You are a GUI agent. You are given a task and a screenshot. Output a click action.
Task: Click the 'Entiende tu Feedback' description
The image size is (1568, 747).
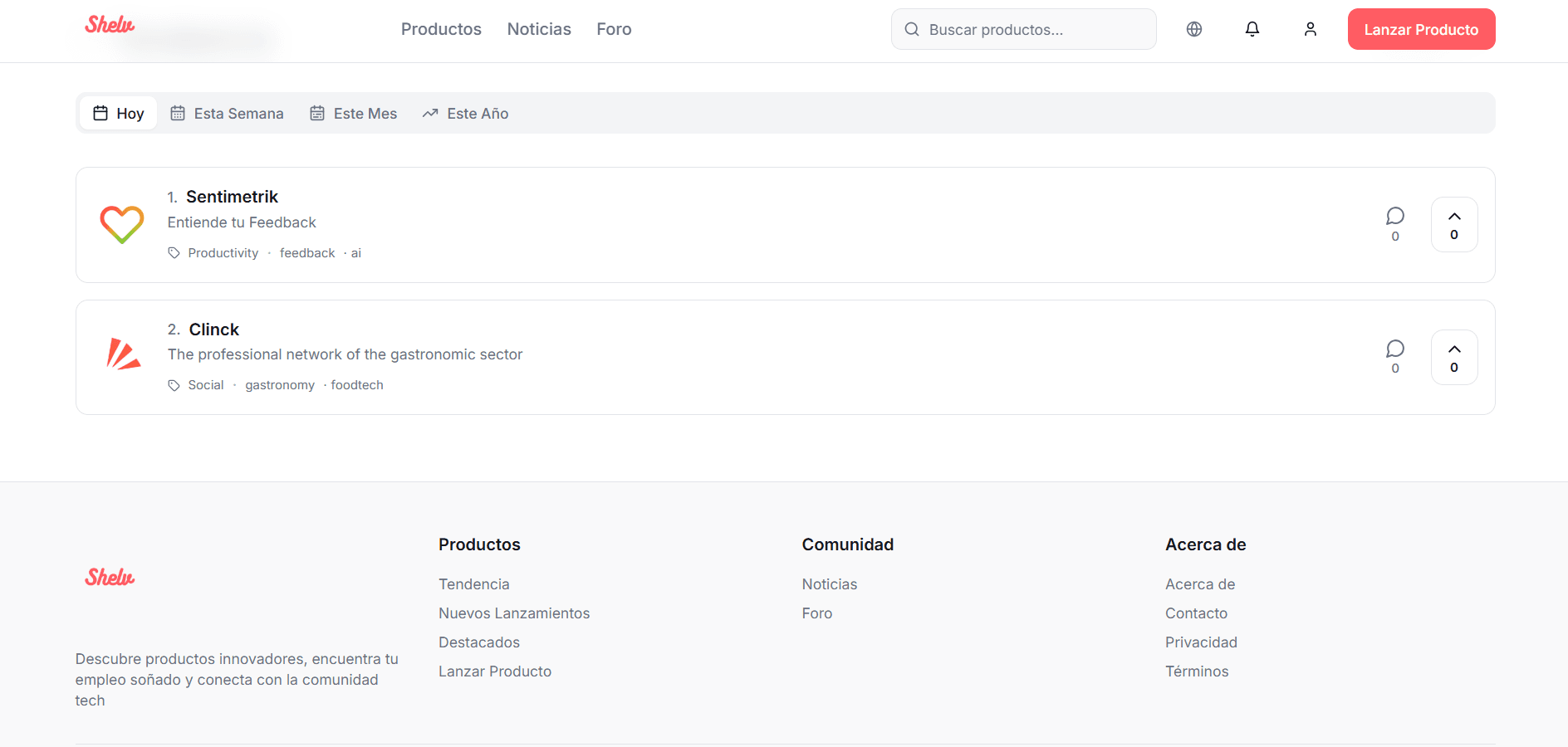(242, 222)
